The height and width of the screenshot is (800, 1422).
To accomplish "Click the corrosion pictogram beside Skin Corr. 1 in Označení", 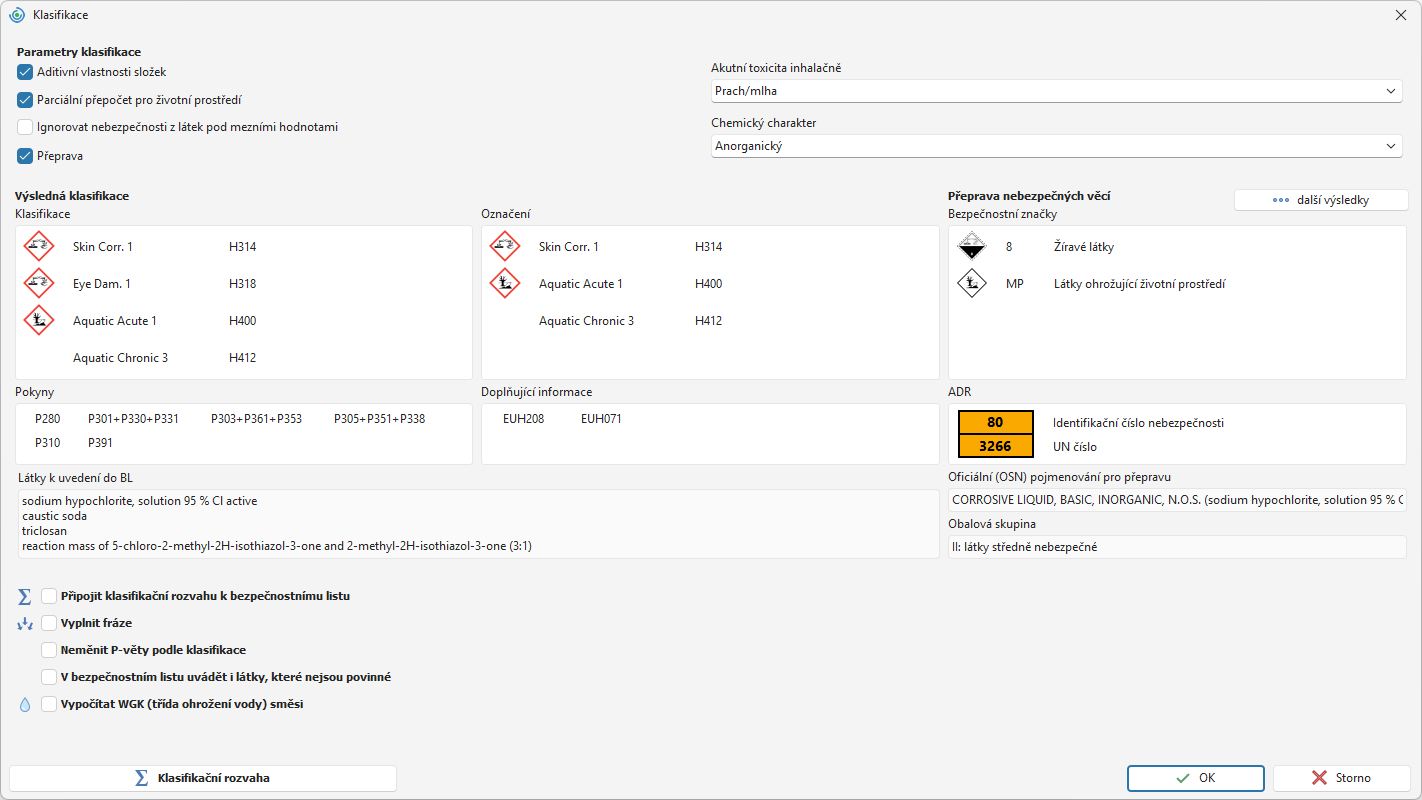I will [505, 246].
